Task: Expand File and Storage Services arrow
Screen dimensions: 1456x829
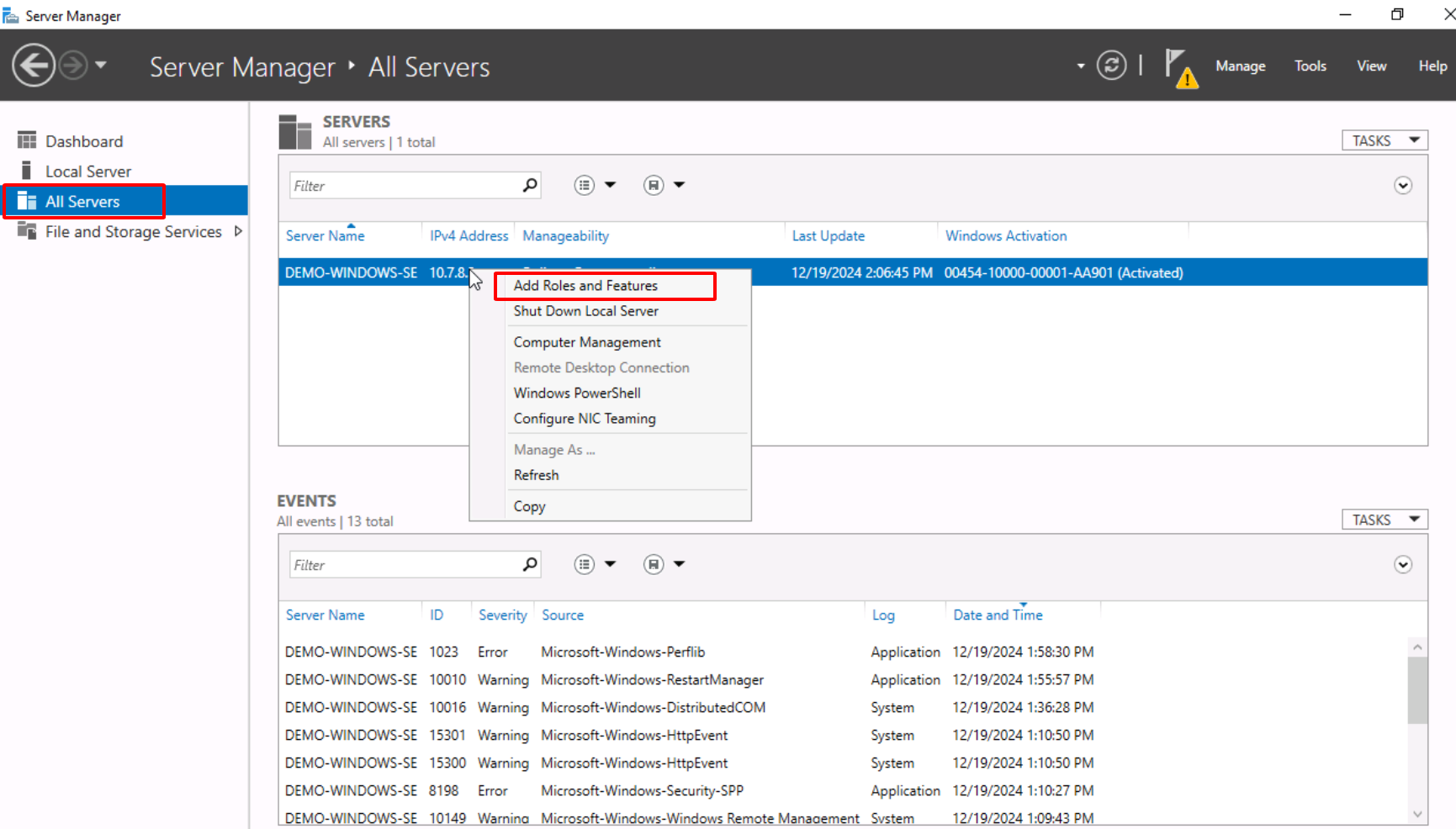Action: [238, 231]
